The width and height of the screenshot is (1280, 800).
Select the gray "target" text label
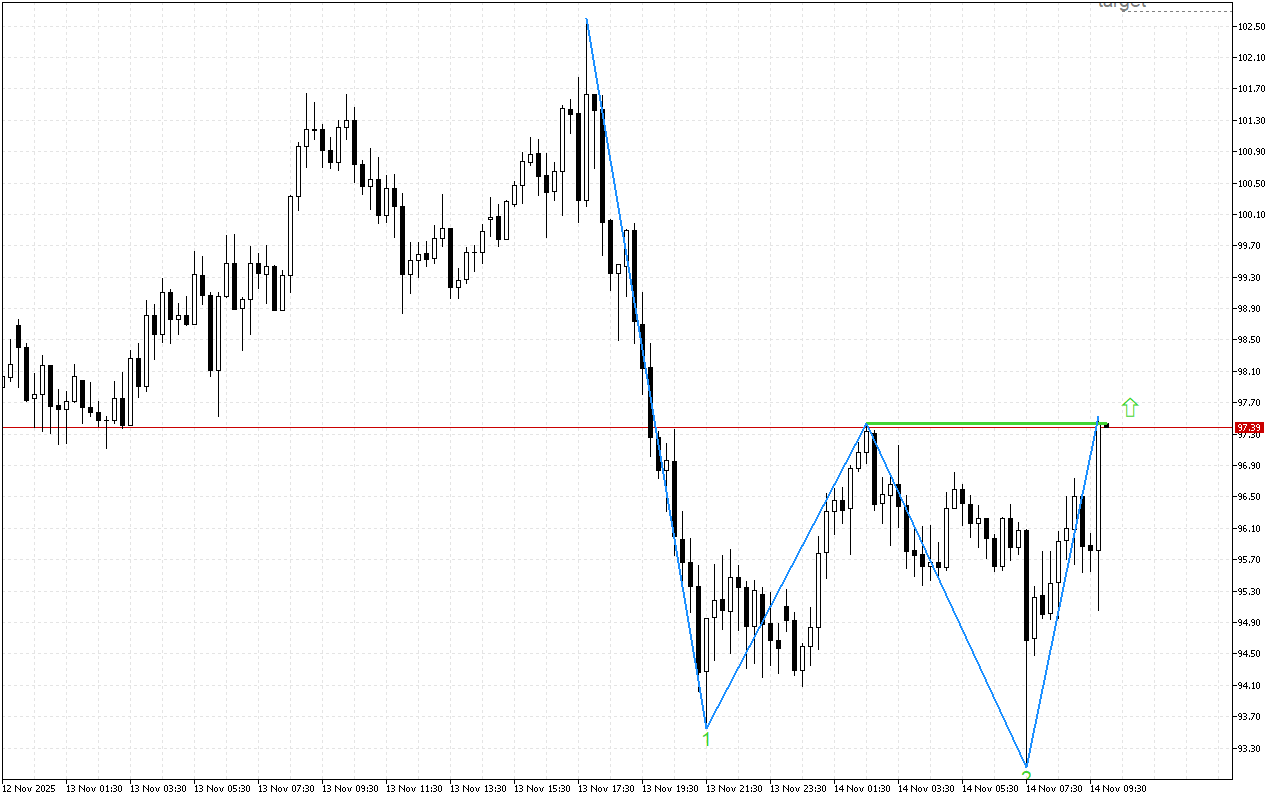click(x=1121, y=5)
